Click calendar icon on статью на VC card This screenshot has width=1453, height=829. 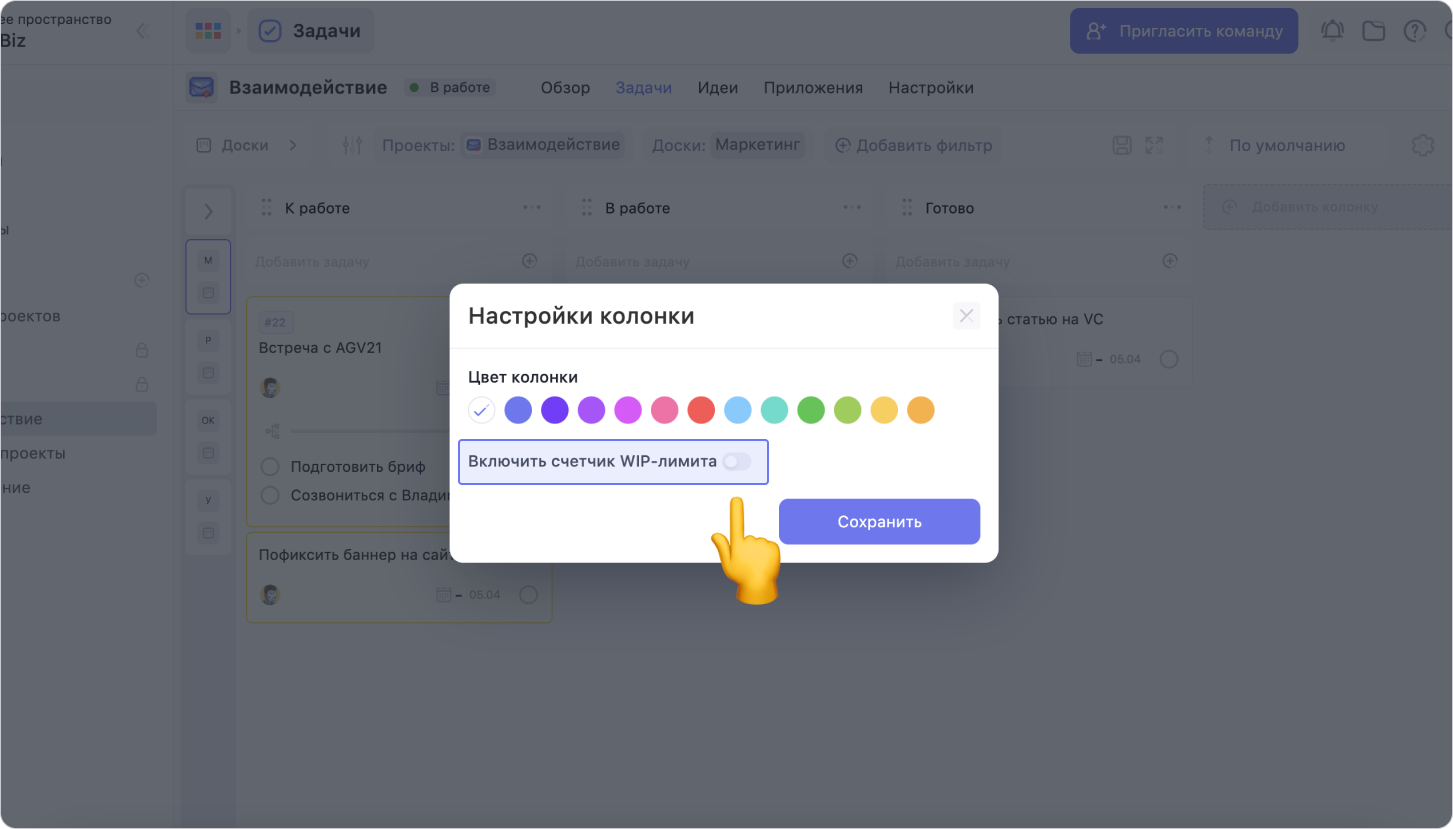pyautogui.click(x=1084, y=359)
